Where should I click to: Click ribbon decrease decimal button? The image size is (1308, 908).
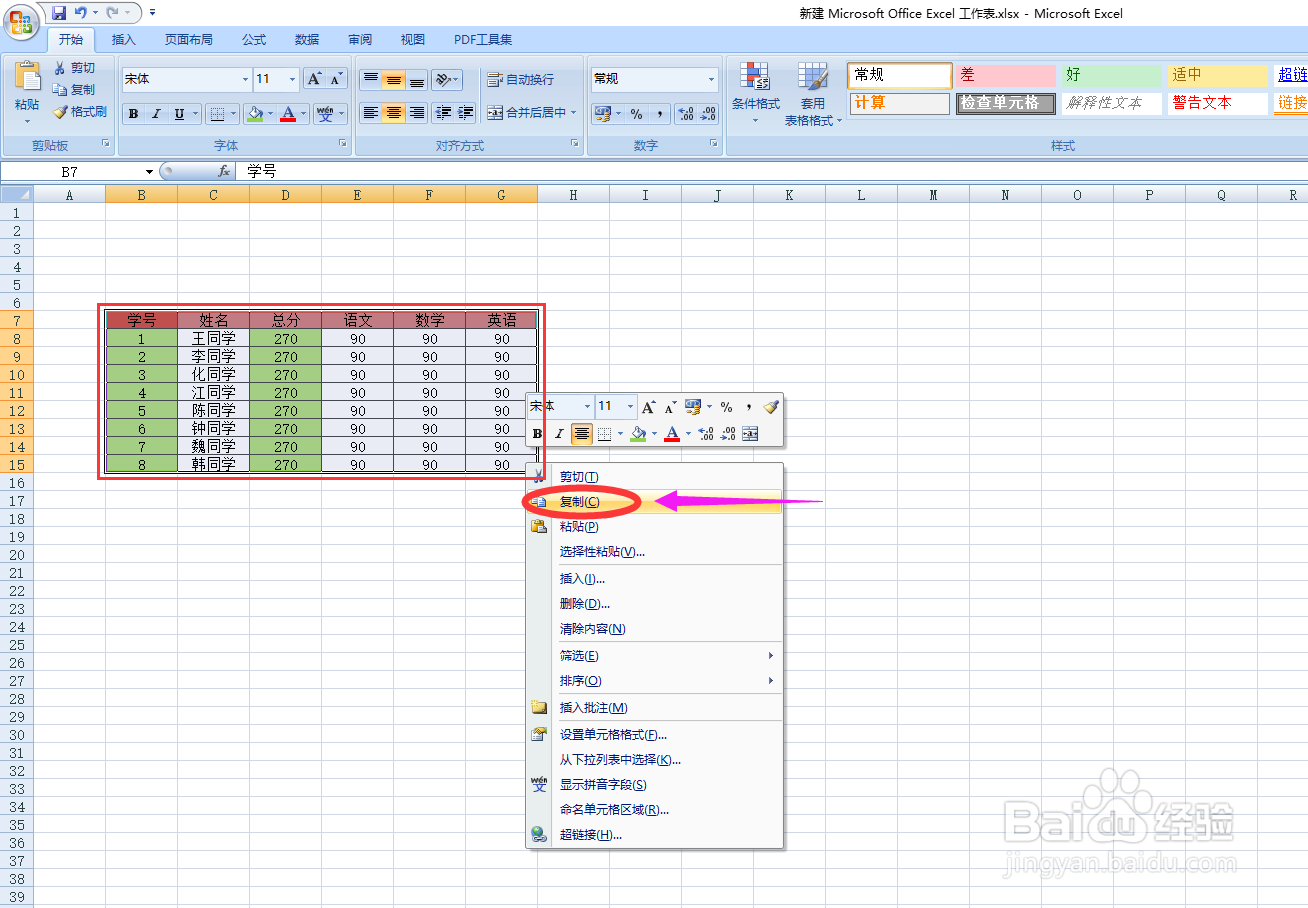point(708,114)
